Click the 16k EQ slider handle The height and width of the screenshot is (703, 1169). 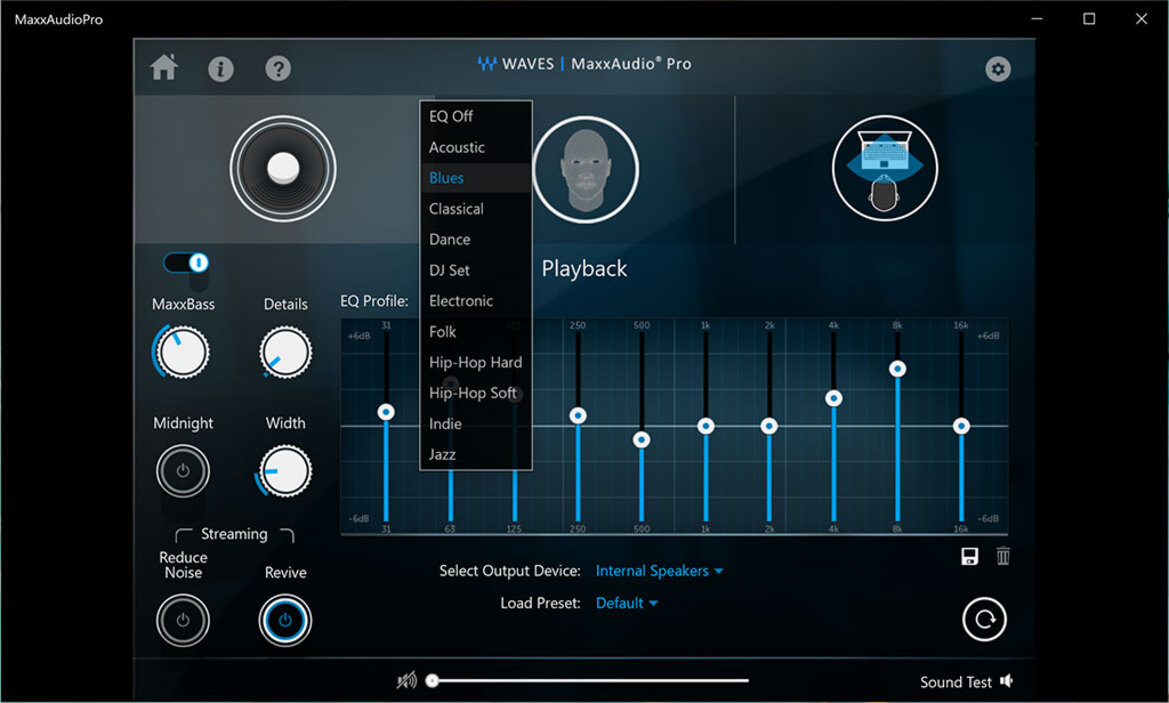[961, 426]
